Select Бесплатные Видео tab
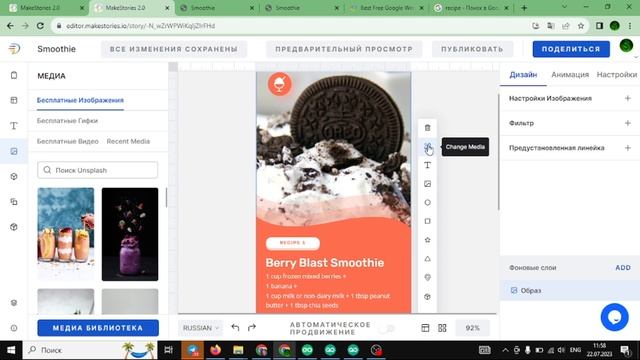This screenshot has height=360, width=640. (67, 141)
